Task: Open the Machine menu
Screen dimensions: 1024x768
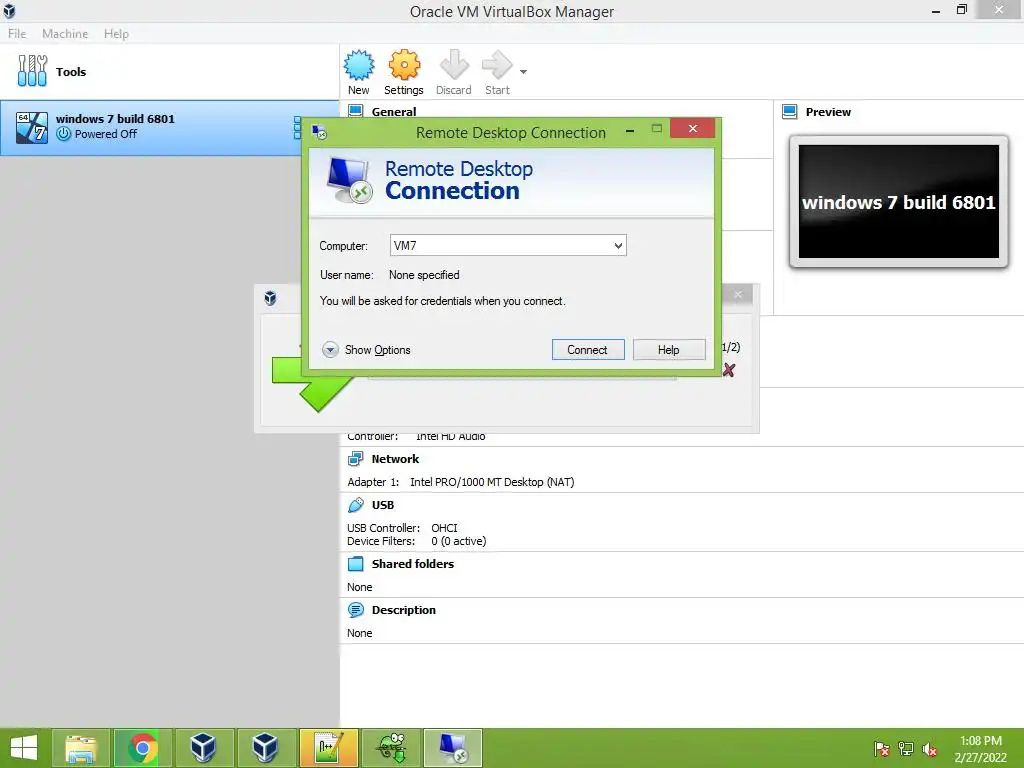Action: click(x=65, y=33)
